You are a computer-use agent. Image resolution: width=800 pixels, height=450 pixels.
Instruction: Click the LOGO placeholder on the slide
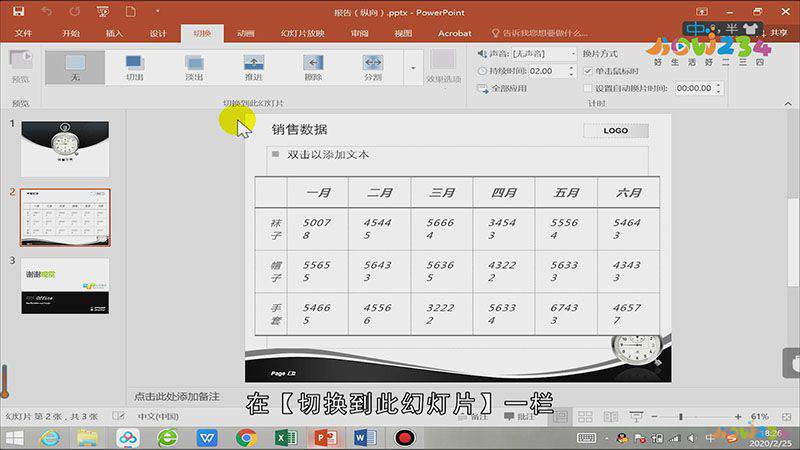[616, 131]
